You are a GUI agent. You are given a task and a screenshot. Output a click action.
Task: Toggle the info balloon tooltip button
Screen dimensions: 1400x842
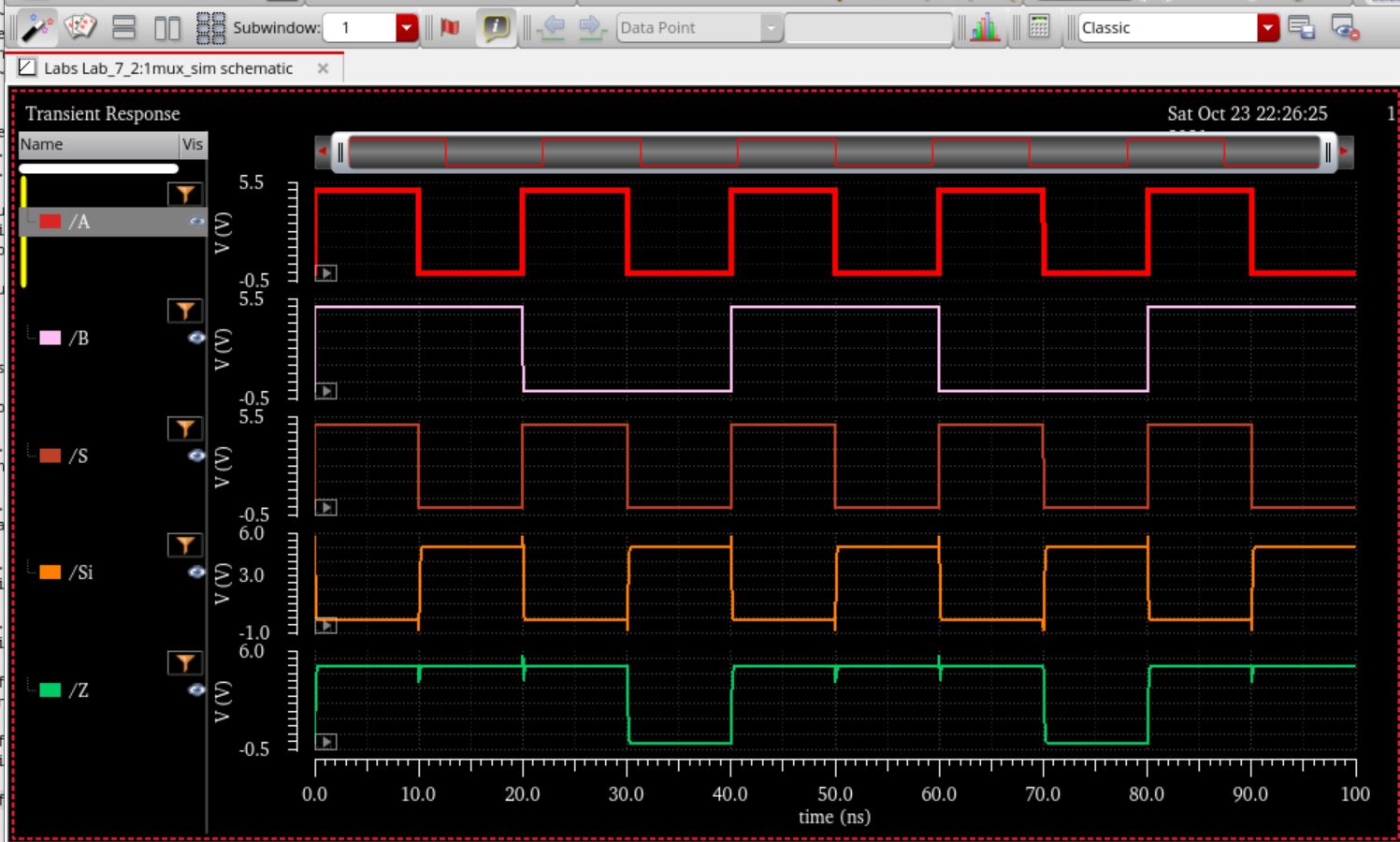tap(496, 28)
